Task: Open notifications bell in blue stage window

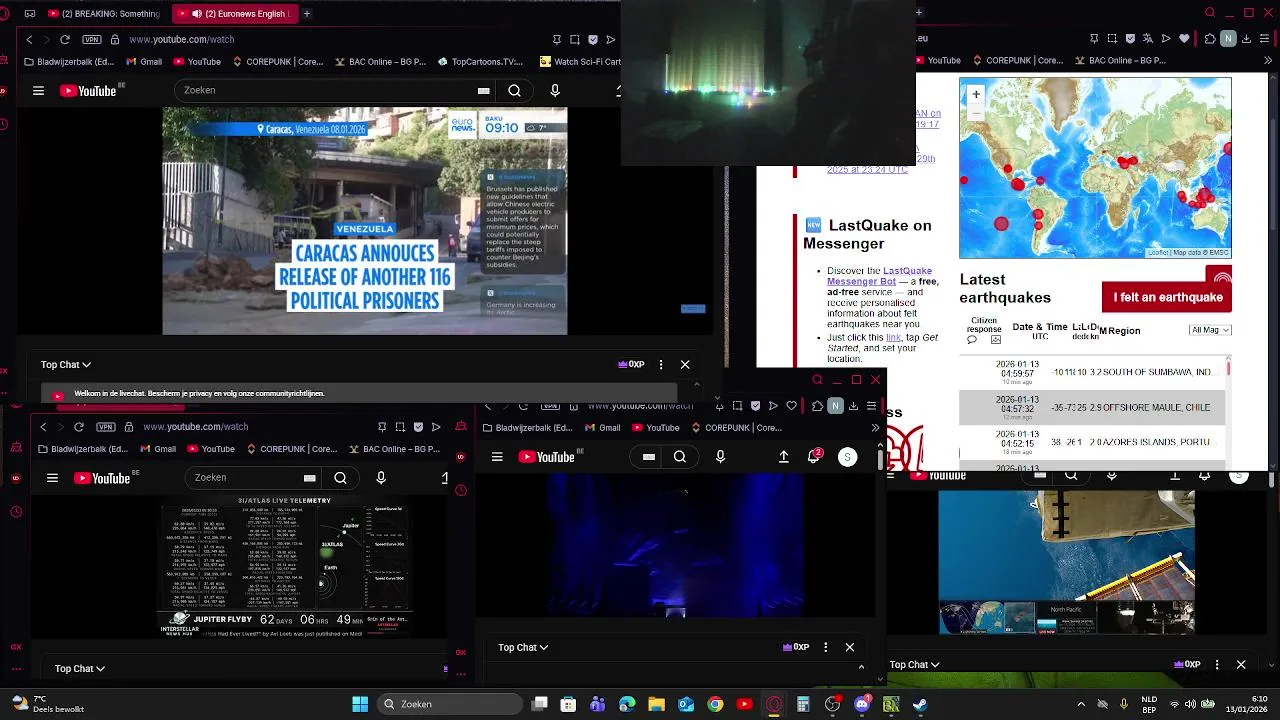Action: [814, 456]
